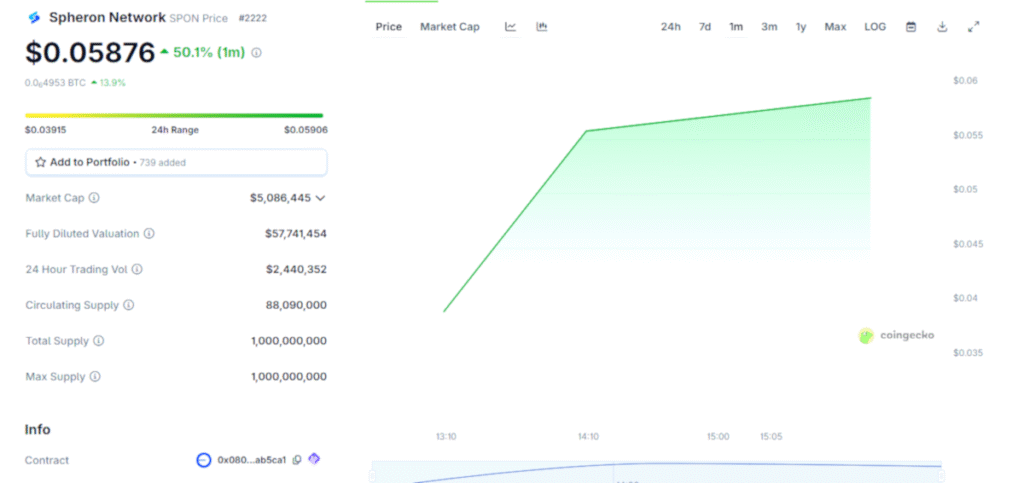Show Fully Diluted Valuation info tooltip

tap(149, 234)
